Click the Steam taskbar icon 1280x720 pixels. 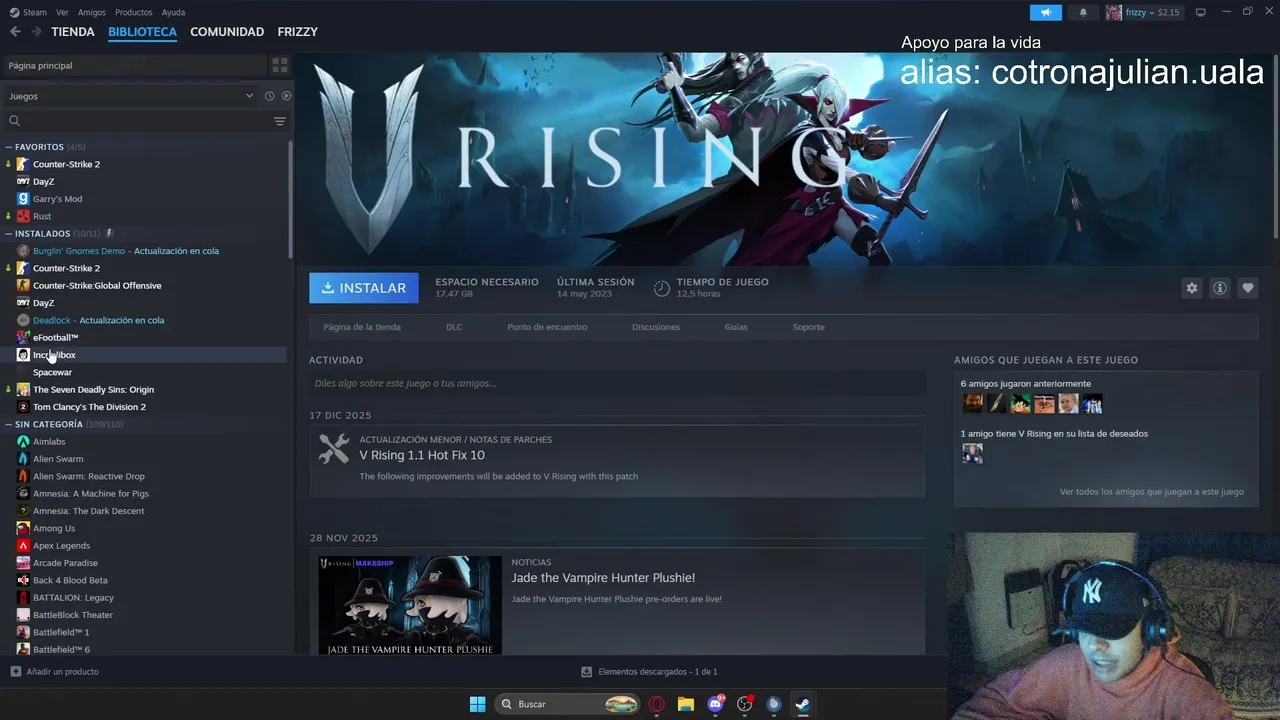(802, 704)
